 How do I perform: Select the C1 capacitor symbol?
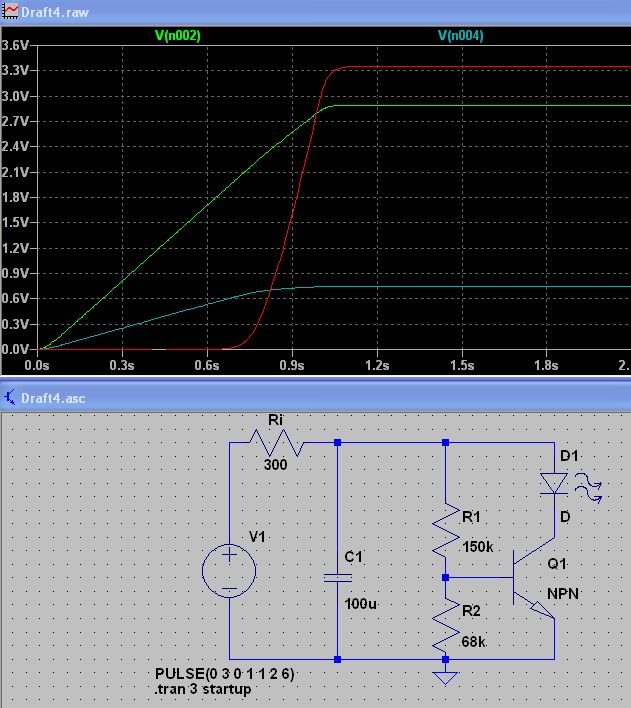(337, 578)
